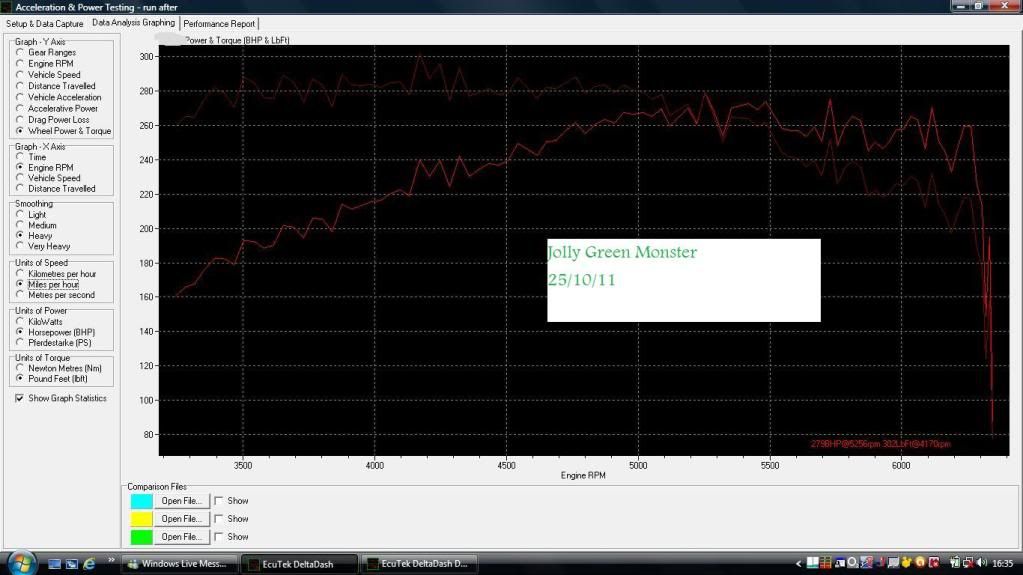Click Open File next to the green swatch
Image resolution: width=1023 pixels, height=575 pixels.
(x=182, y=537)
